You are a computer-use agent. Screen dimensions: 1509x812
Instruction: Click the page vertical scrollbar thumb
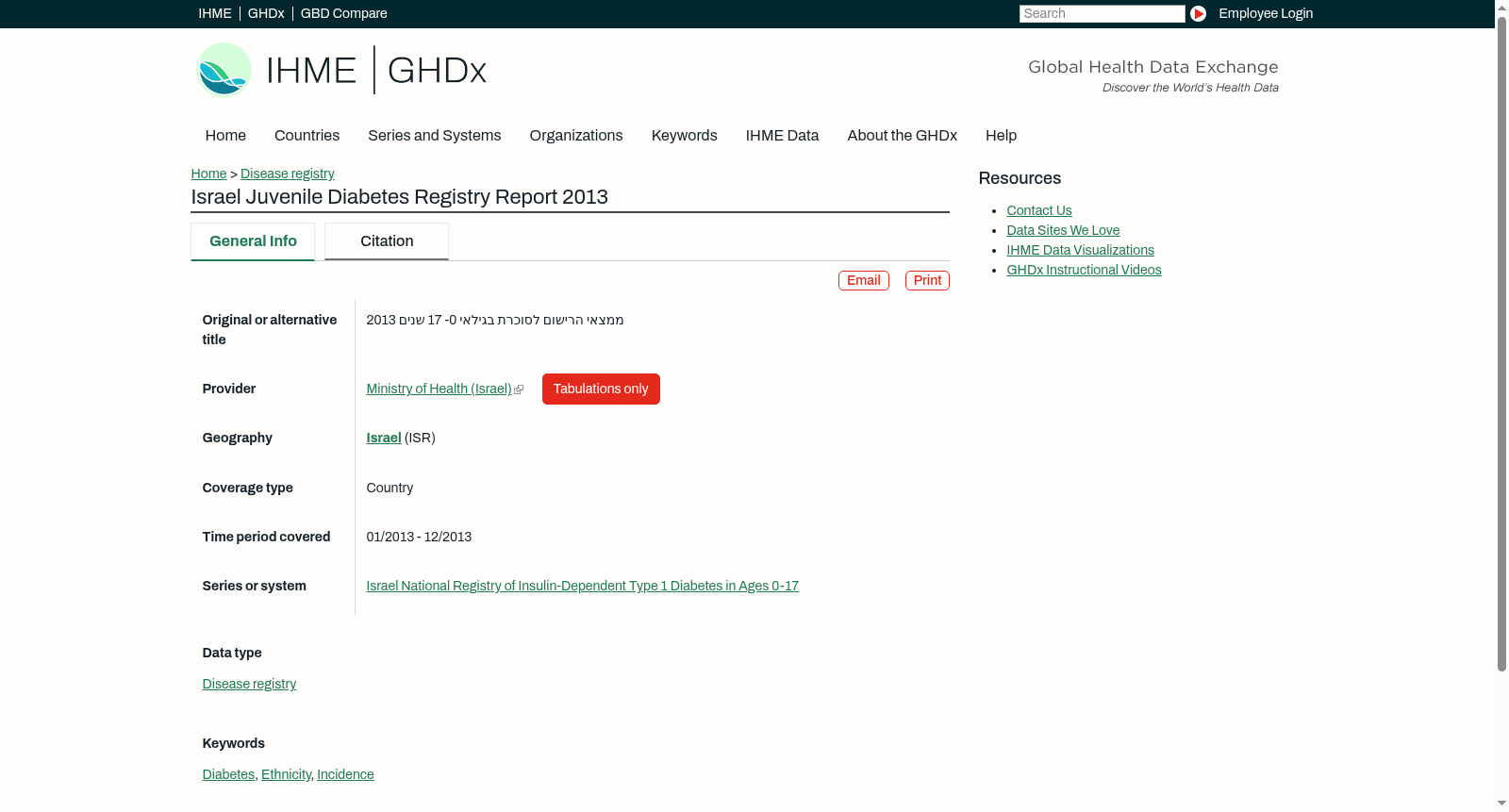[1501, 344]
